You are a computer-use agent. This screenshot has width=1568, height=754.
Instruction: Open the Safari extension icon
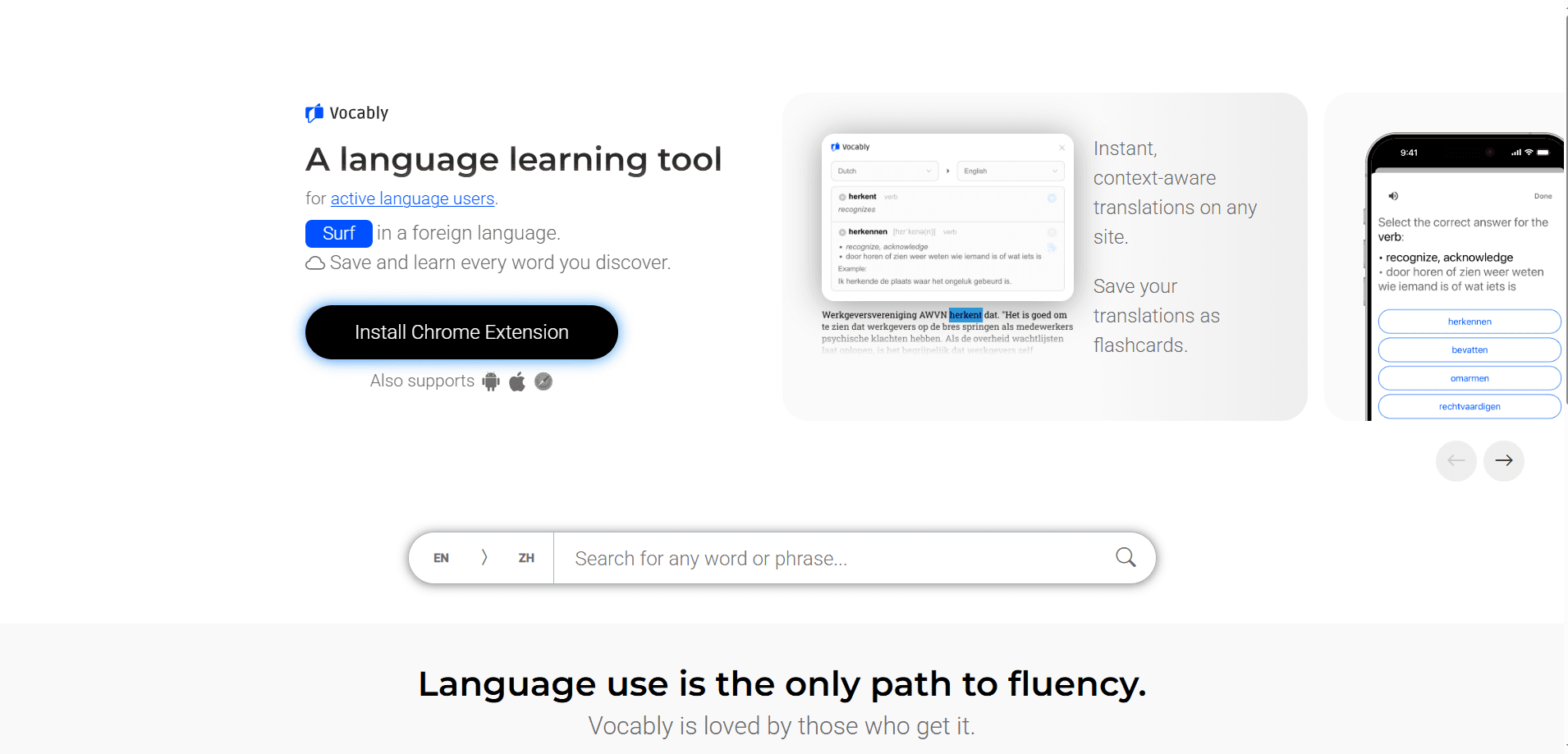click(x=543, y=382)
